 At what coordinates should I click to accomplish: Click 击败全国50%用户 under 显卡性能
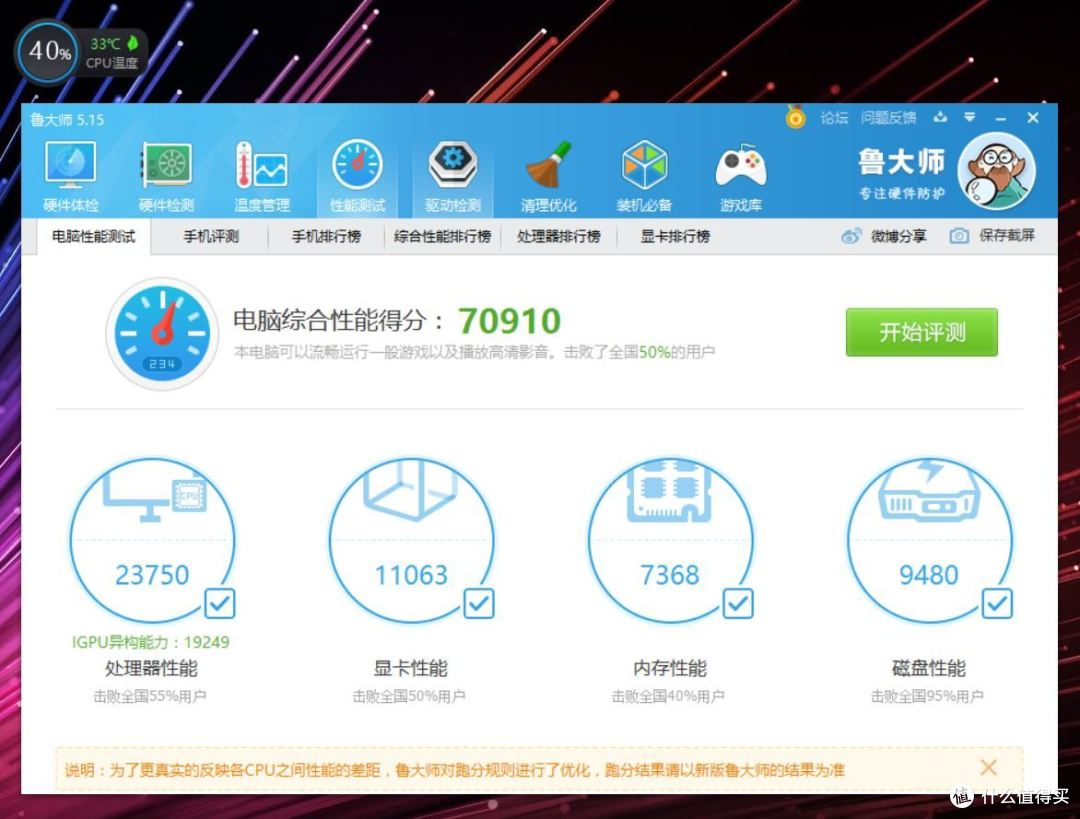tap(409, 696)
